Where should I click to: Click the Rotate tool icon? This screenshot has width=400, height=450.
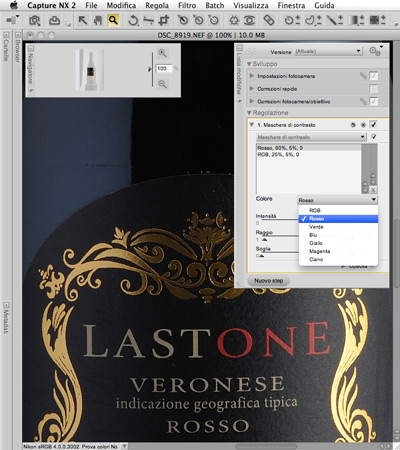pyautogui.click(x=133, y=20)
